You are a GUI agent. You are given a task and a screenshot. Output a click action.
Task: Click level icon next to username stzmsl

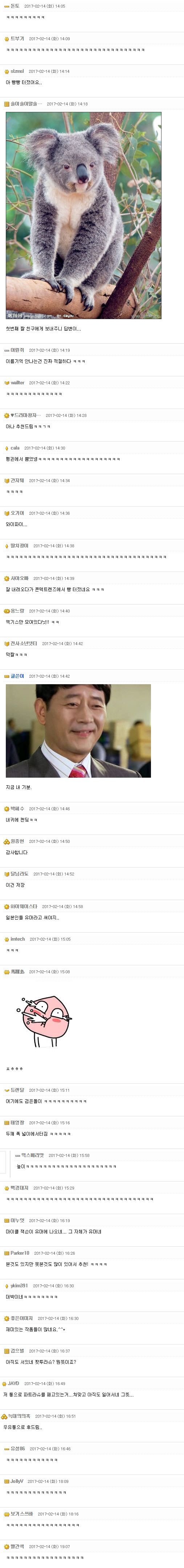(x=7, y=71)
